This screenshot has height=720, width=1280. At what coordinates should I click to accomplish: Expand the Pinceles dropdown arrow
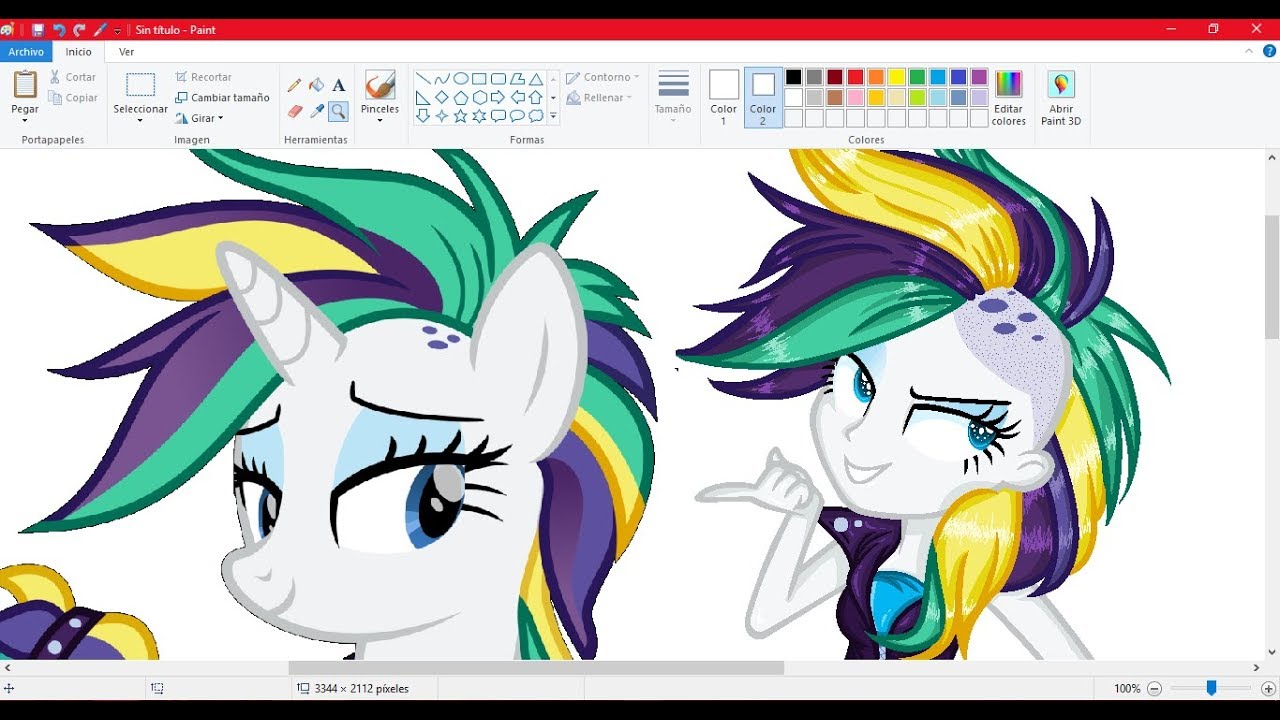tap(380, 121)
